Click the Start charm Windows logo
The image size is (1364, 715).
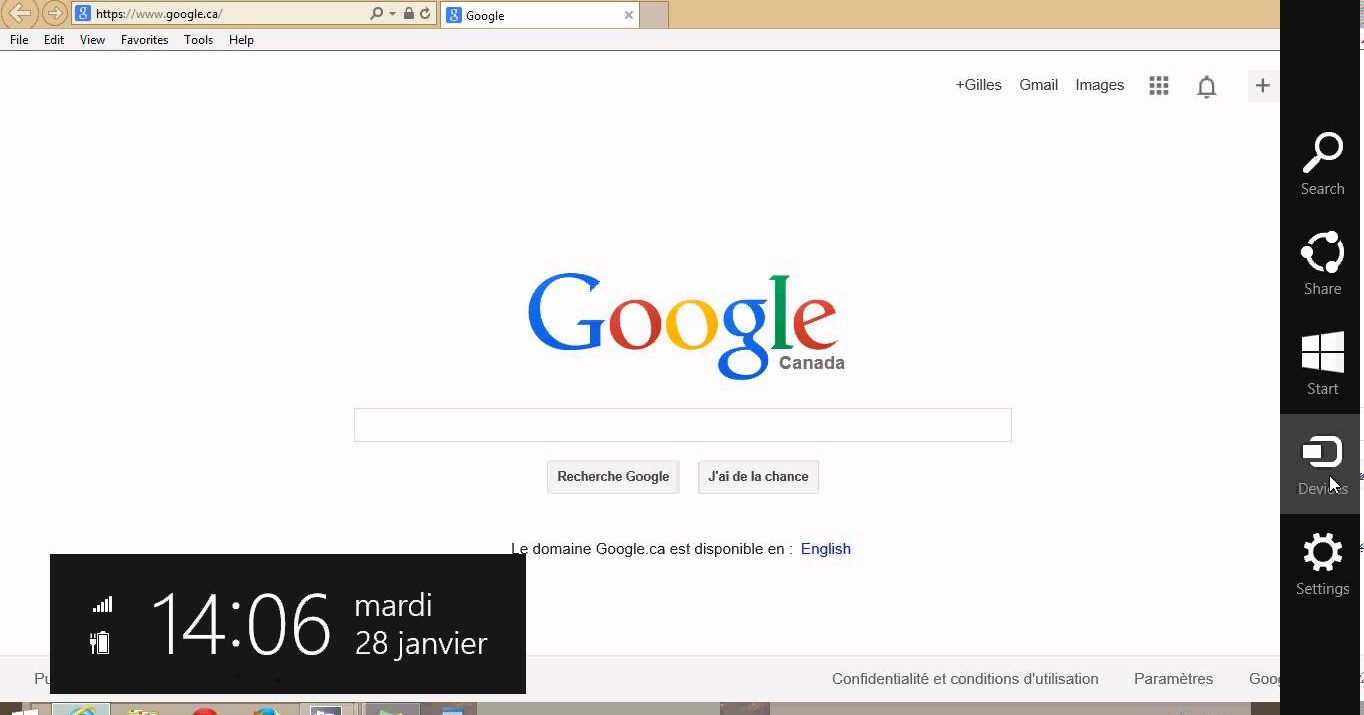coord(1322,355)
